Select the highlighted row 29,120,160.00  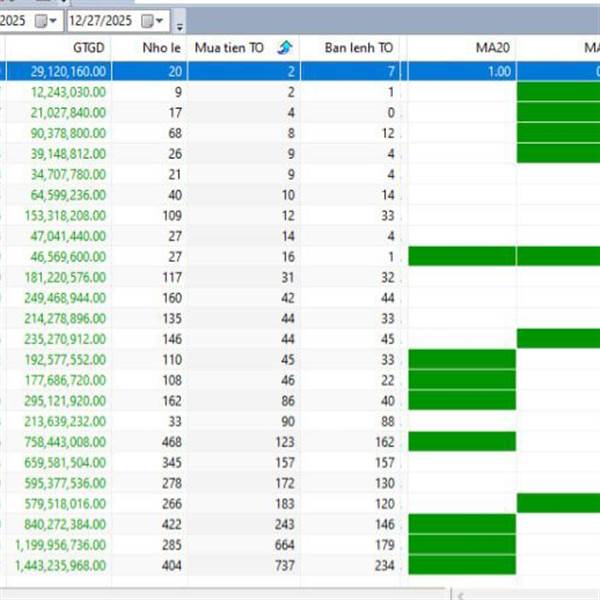click(300, 72)
